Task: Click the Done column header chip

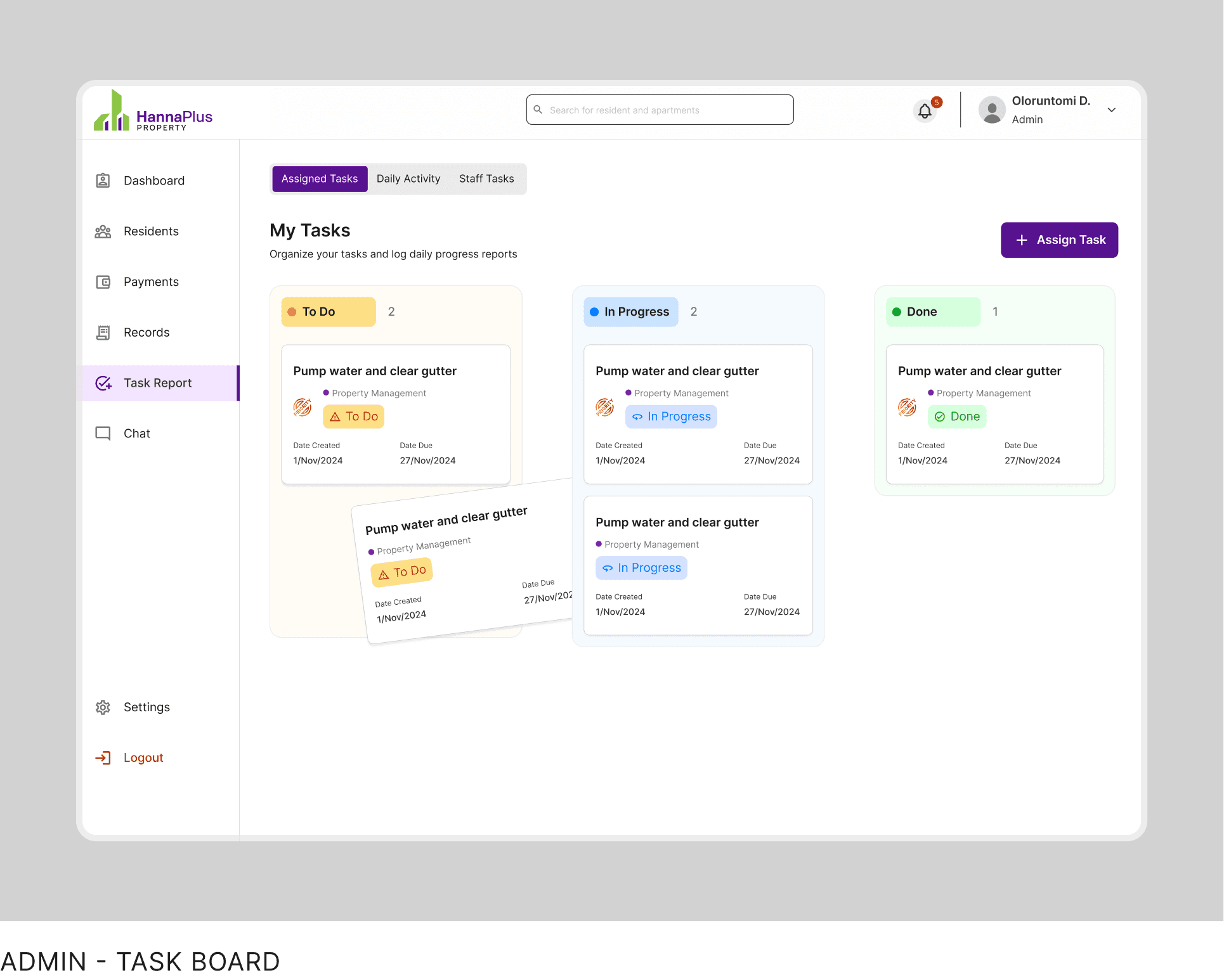Action: (x=933, y=312)
